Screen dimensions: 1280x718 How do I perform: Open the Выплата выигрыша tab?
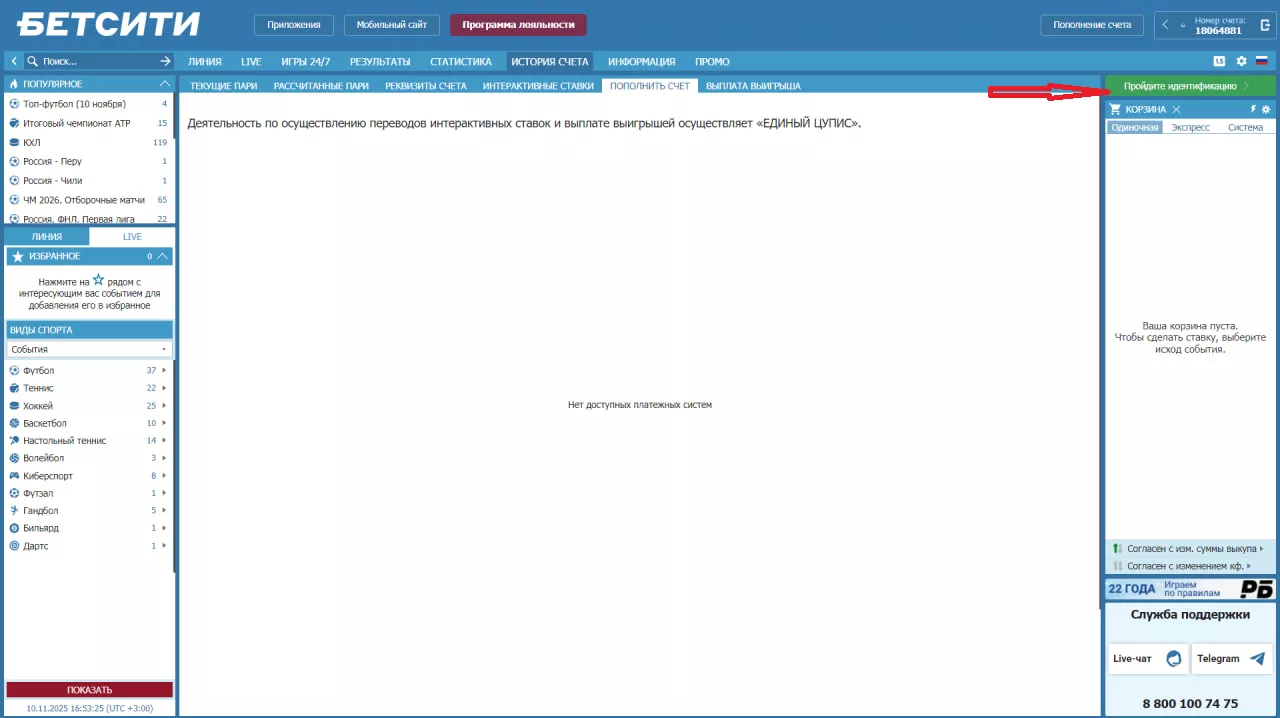click(753, 86)
